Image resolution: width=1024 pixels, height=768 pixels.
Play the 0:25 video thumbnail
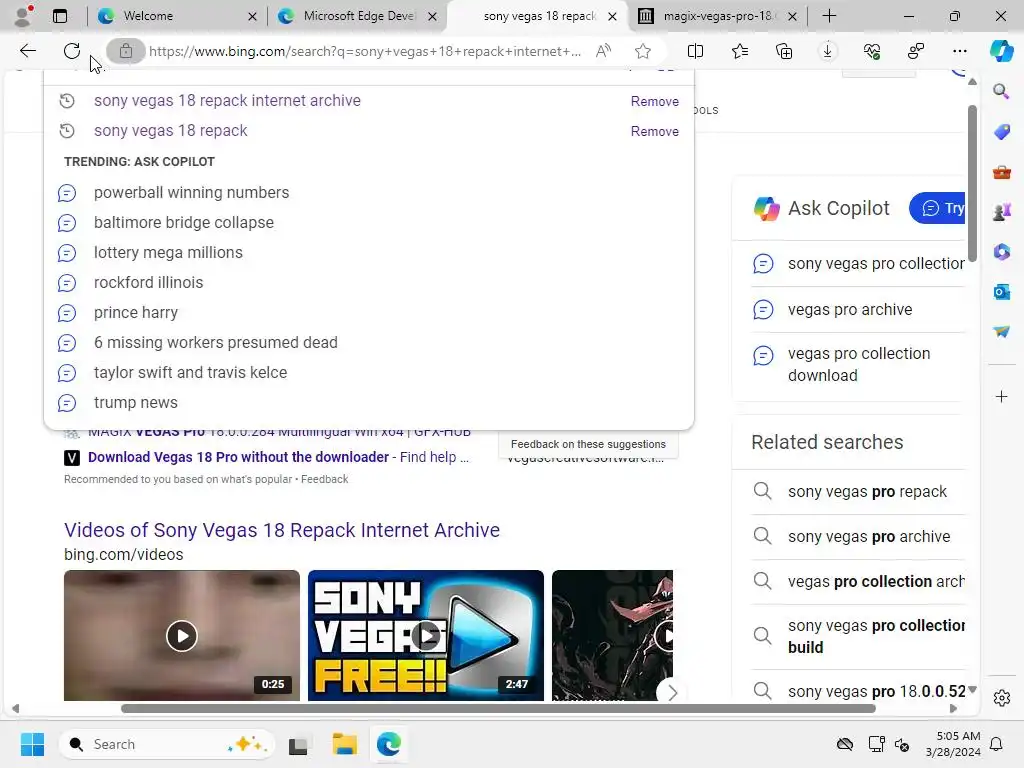point(182,635)
